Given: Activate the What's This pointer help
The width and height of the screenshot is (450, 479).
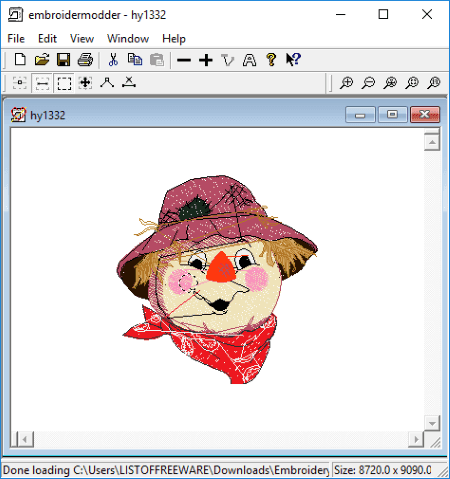Looking at the screenshot, I should (293, 60).
